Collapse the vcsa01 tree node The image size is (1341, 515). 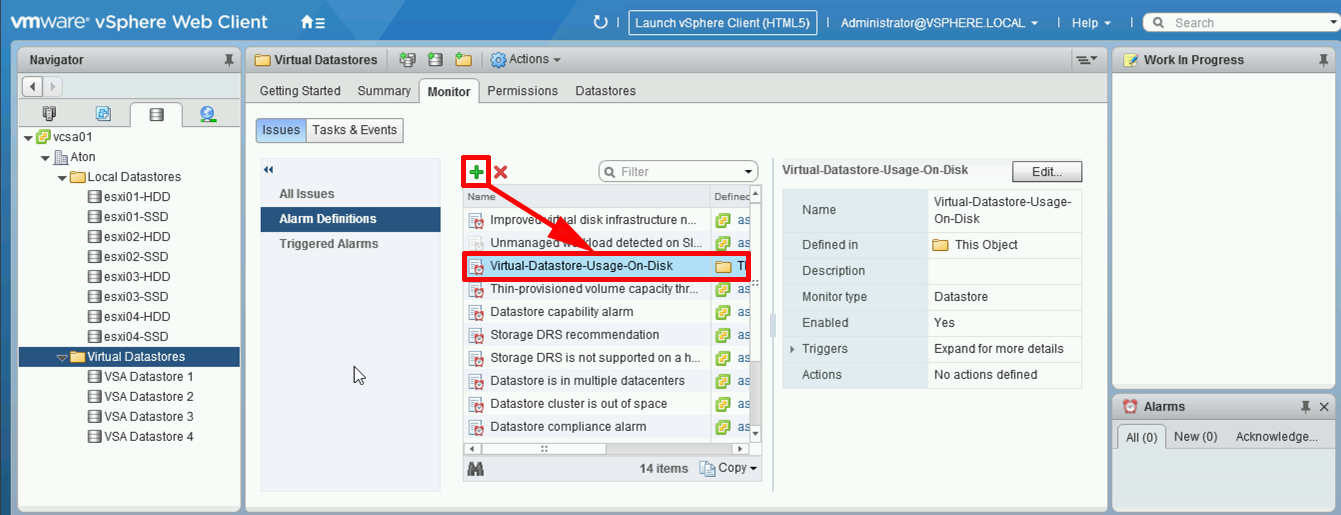click(x=28, y=137)
